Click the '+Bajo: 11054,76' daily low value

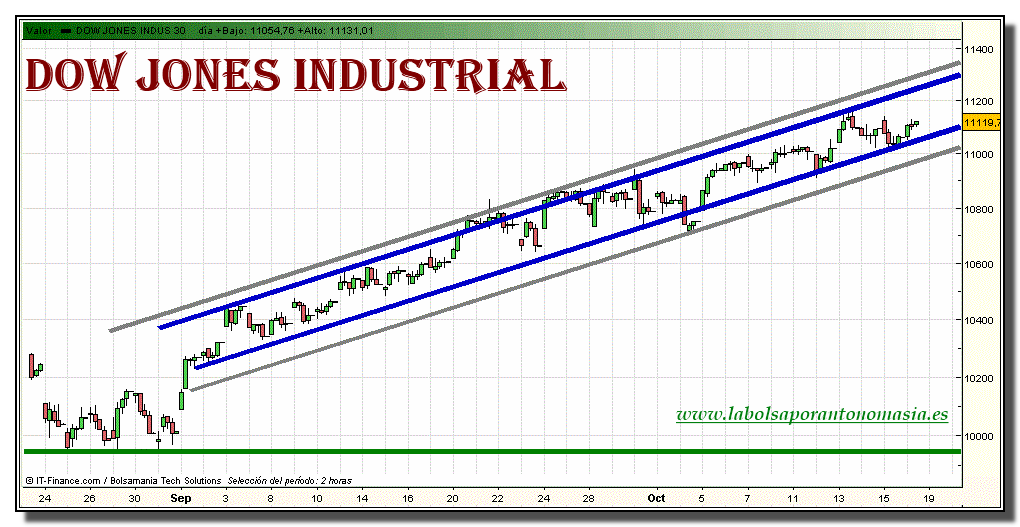tap(263, 30)
